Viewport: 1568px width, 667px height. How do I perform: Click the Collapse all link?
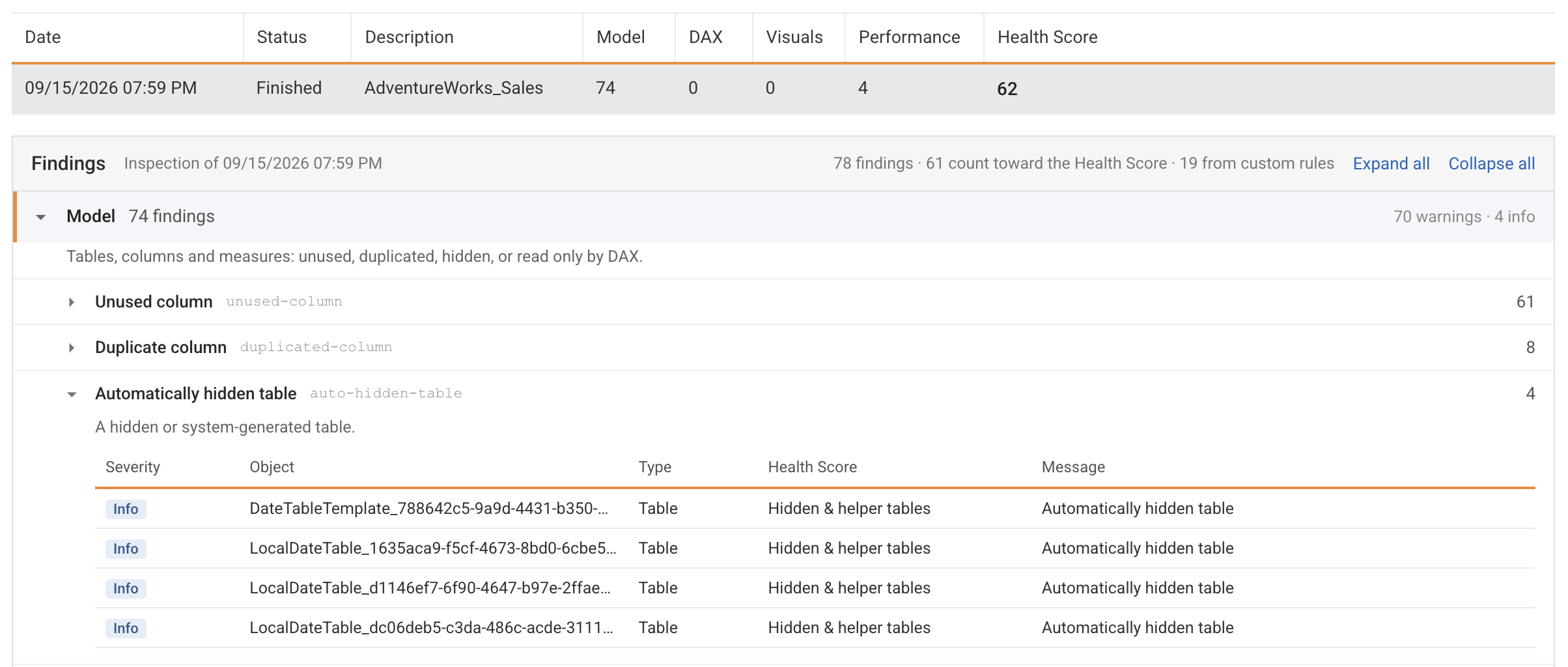coord(1491,163)
